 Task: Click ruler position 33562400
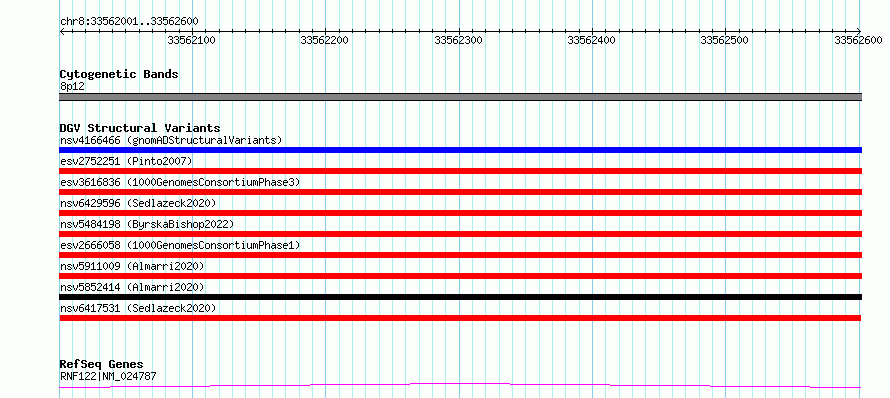click(x=591, y=40)
